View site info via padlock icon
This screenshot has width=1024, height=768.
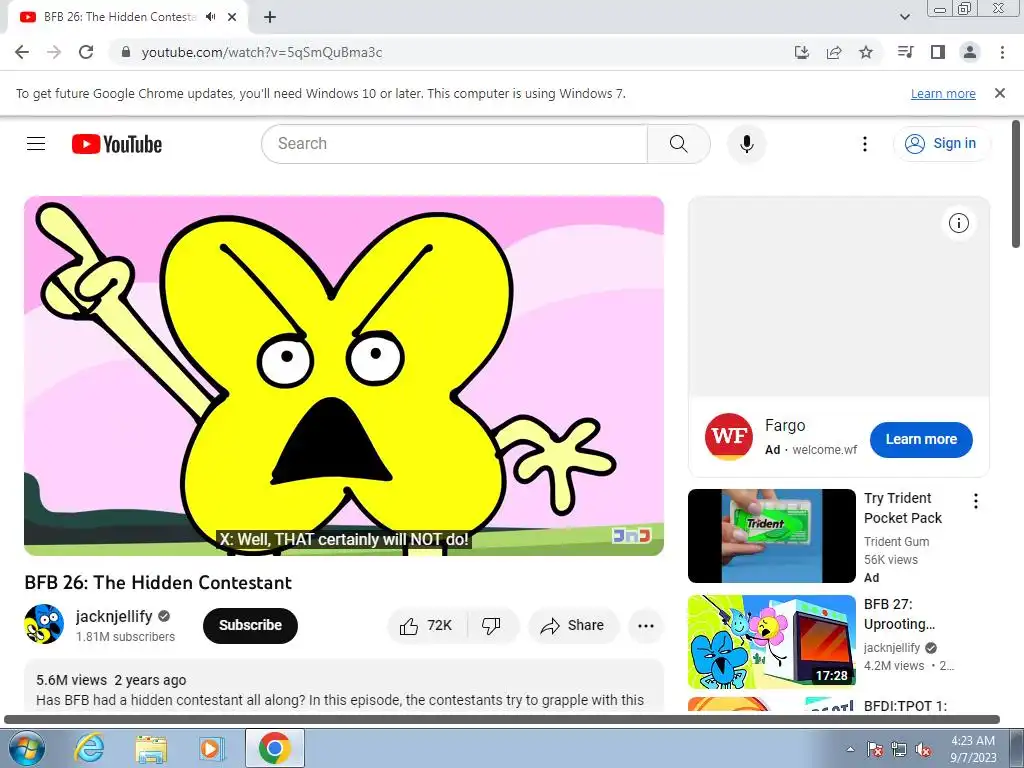tap(126, 52)
